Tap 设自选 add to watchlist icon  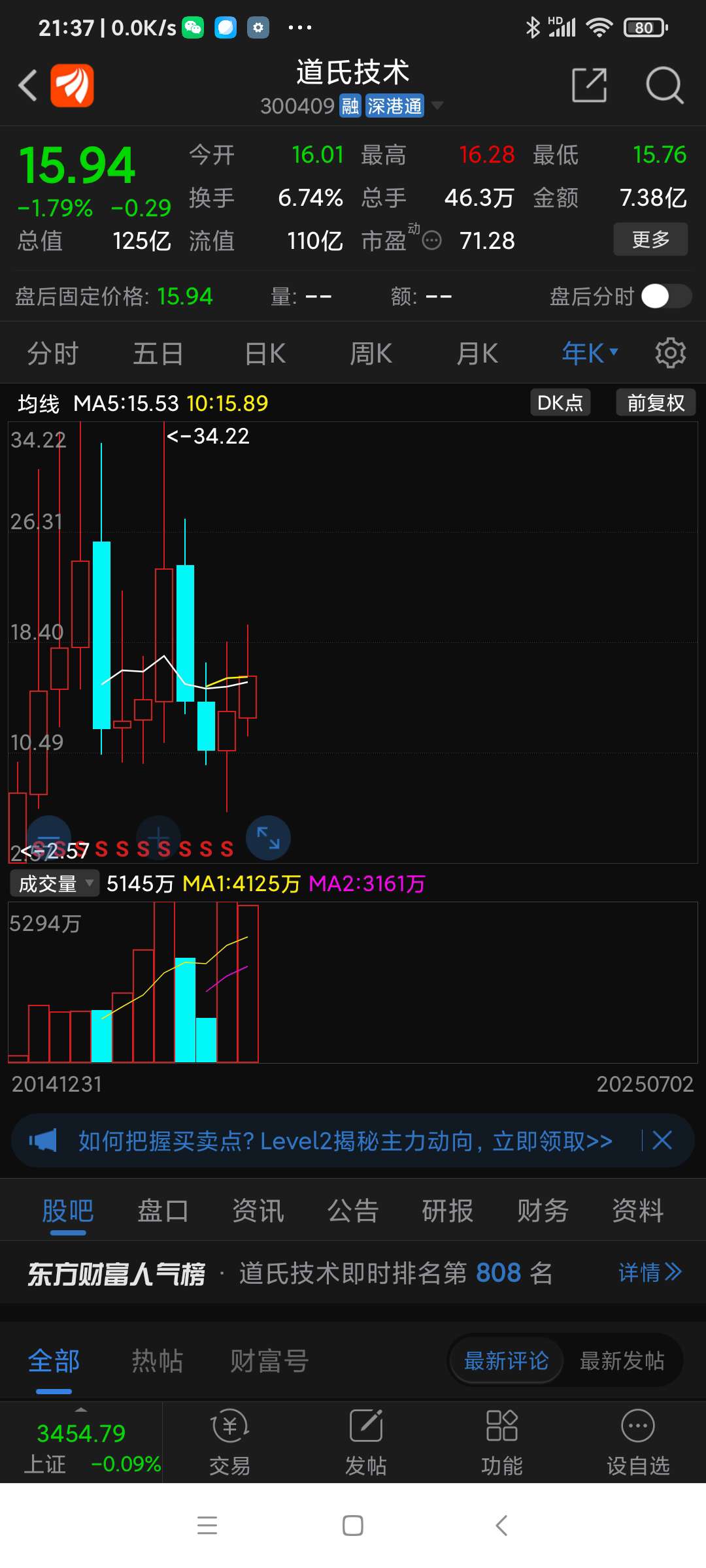(638, 1442)
